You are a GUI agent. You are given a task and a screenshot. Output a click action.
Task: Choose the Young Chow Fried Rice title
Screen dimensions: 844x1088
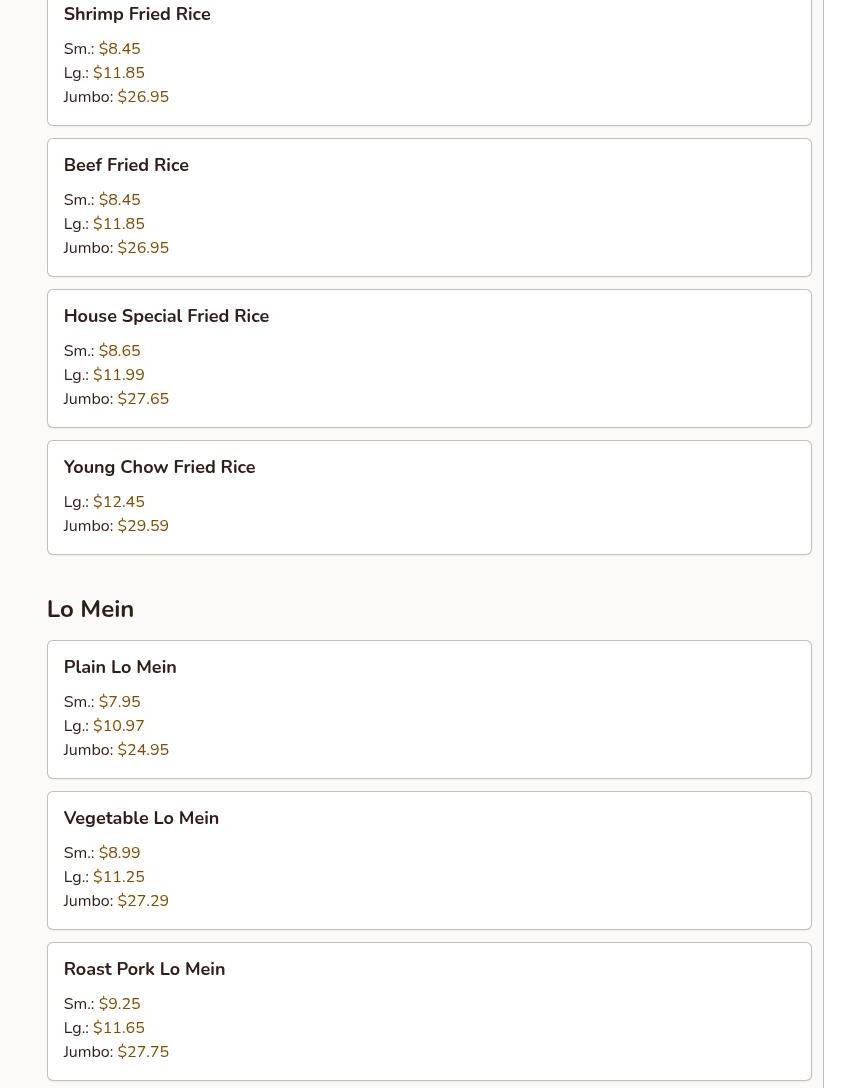(159, 468)
